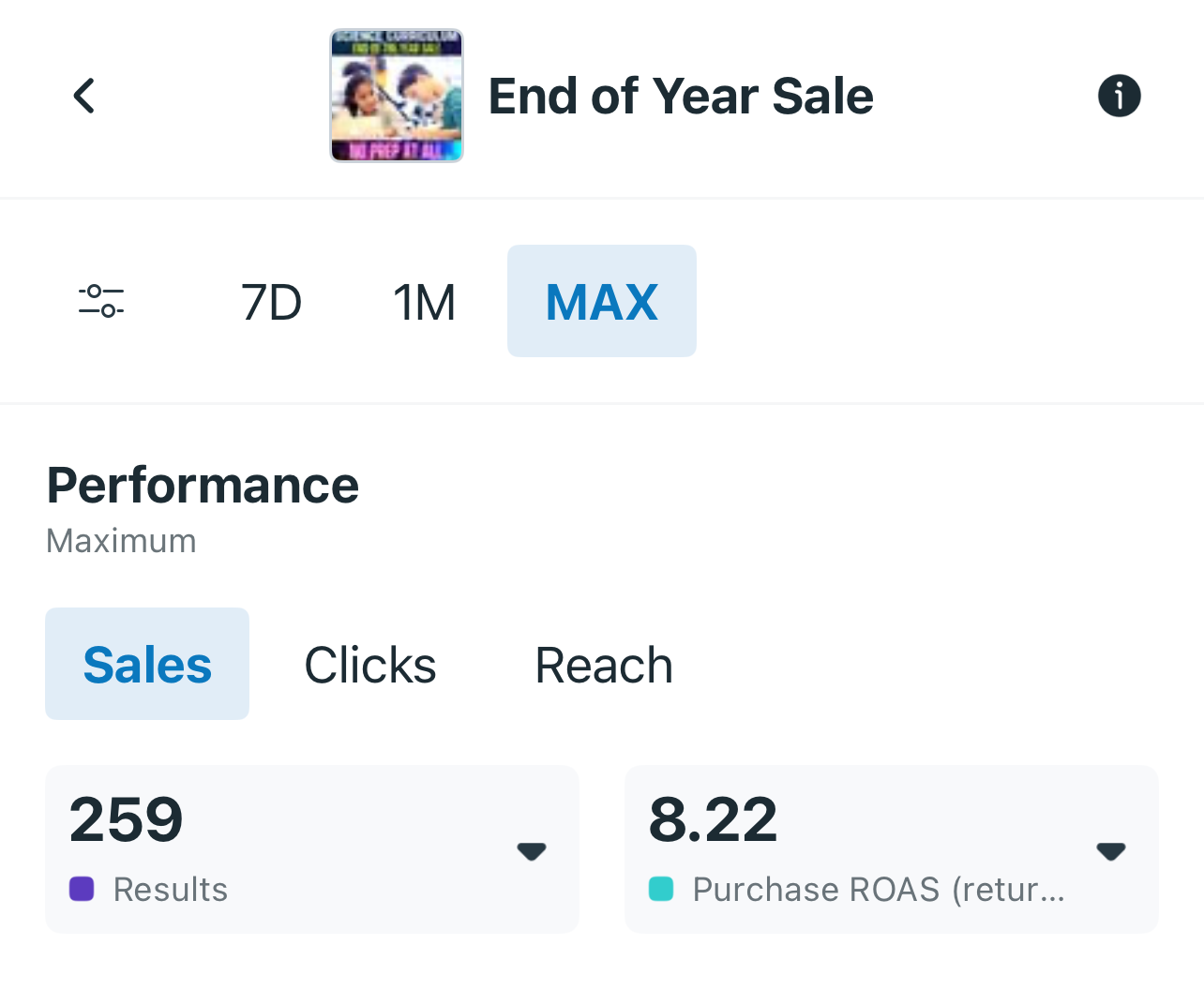This screenshot has height=990, width=1204.
Task: Tap the 8.22 ROAS value
Action: tap(713, 819)
